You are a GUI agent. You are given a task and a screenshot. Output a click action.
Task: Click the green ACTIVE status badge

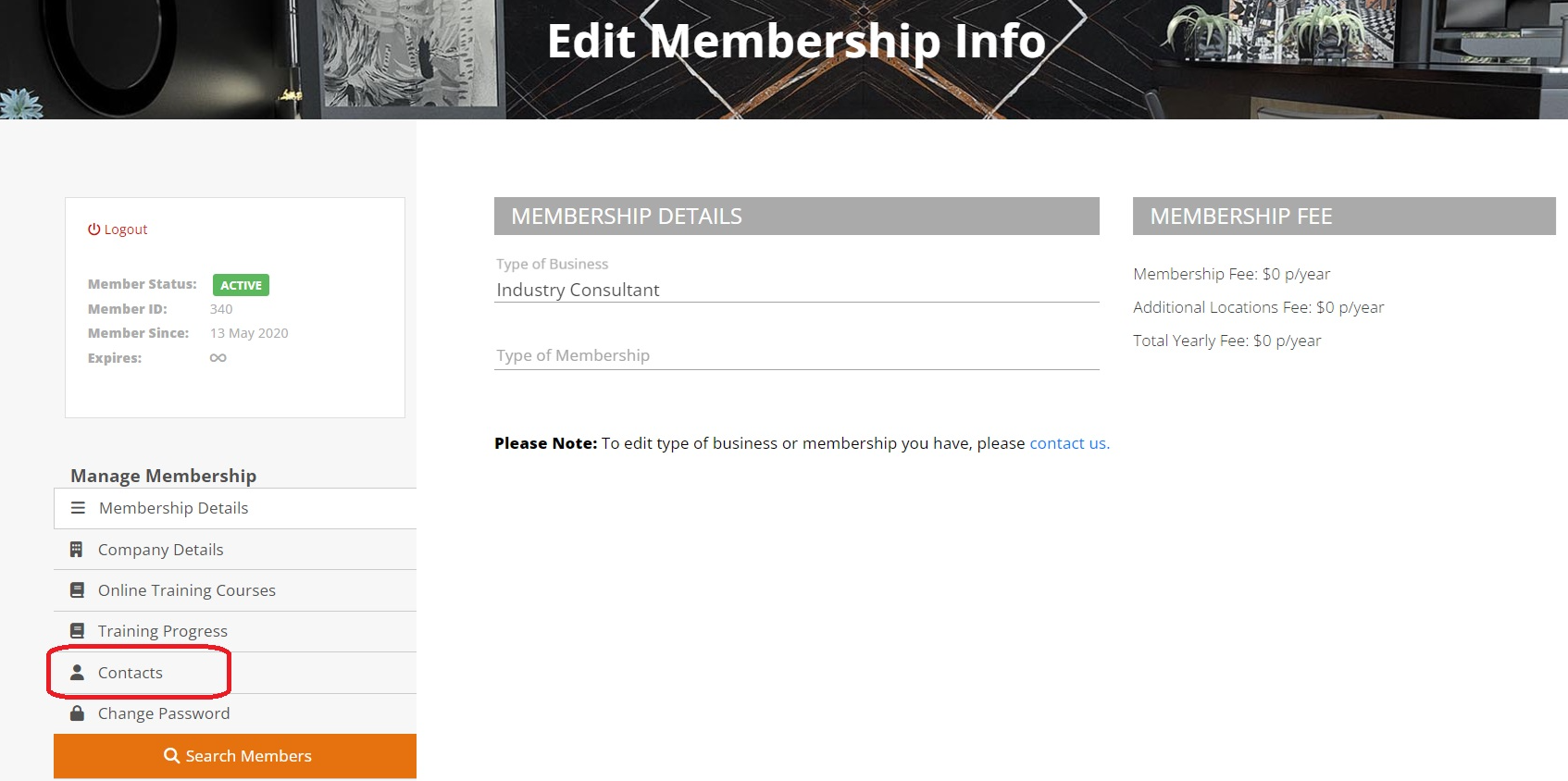pyautogui.click(x=240, y=284)
